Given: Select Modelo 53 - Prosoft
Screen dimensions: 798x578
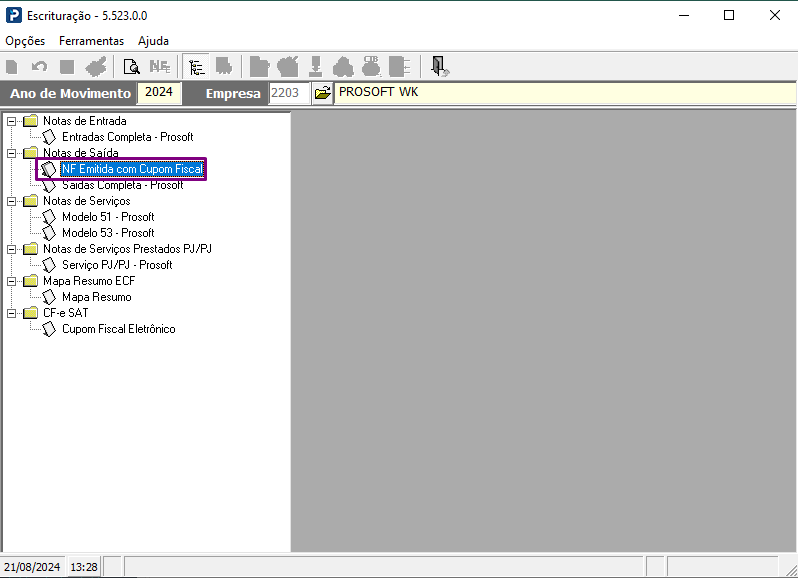Looking at the screenshot, I should coord(108,233).
